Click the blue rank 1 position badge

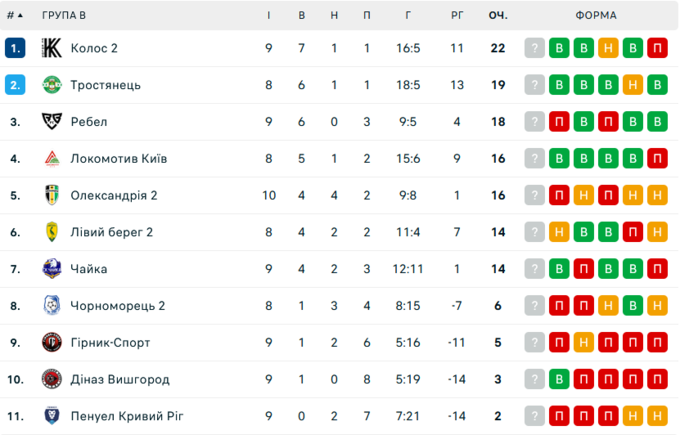pyautogui.click(x=15, y=48)
